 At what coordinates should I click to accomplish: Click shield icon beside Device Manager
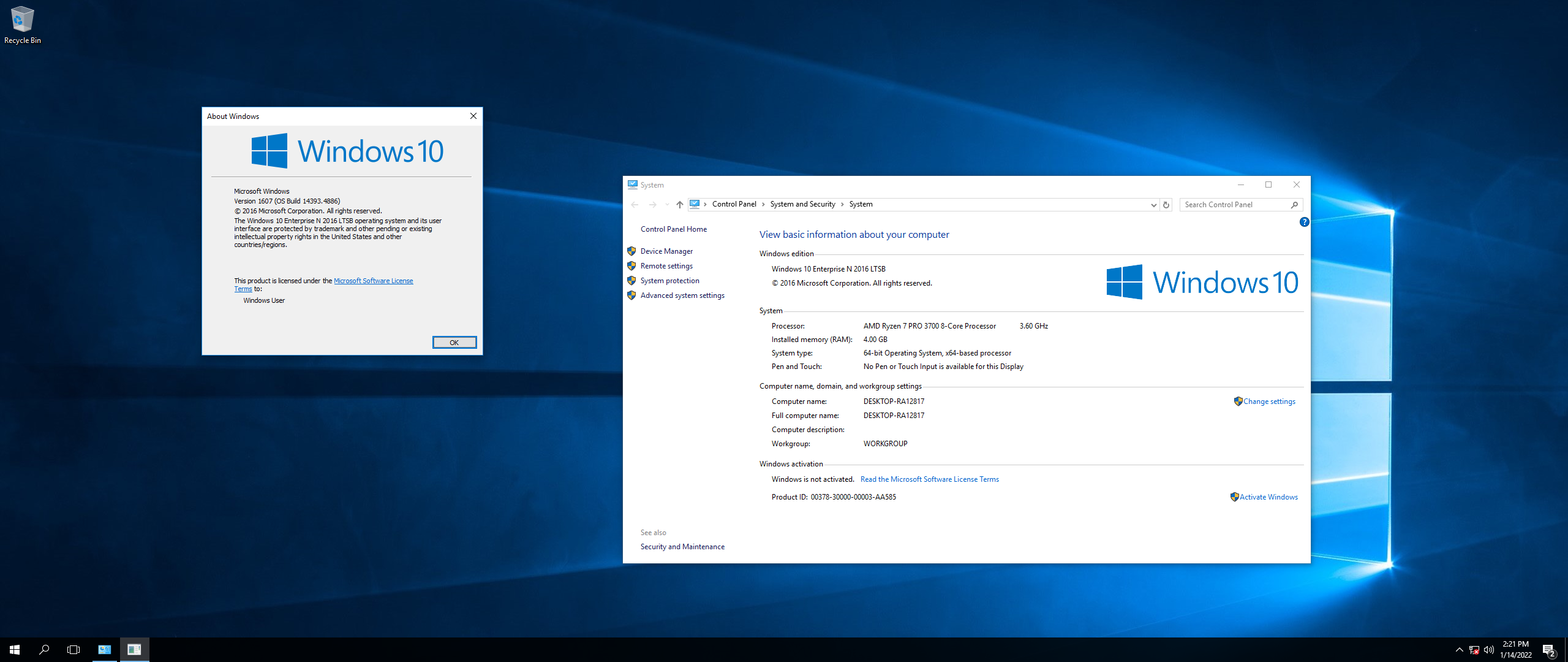point(631,251)
